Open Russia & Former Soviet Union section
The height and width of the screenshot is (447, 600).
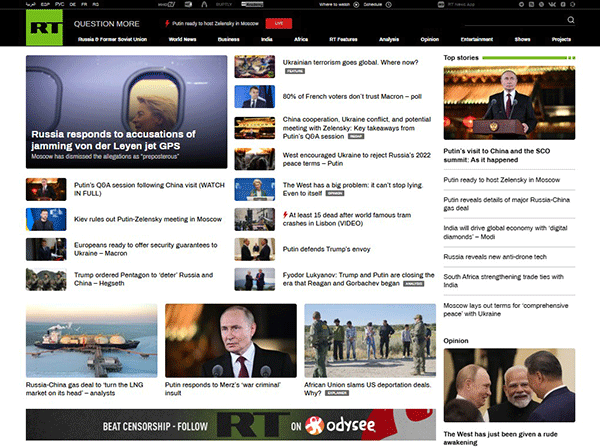[x=112, y=39]
